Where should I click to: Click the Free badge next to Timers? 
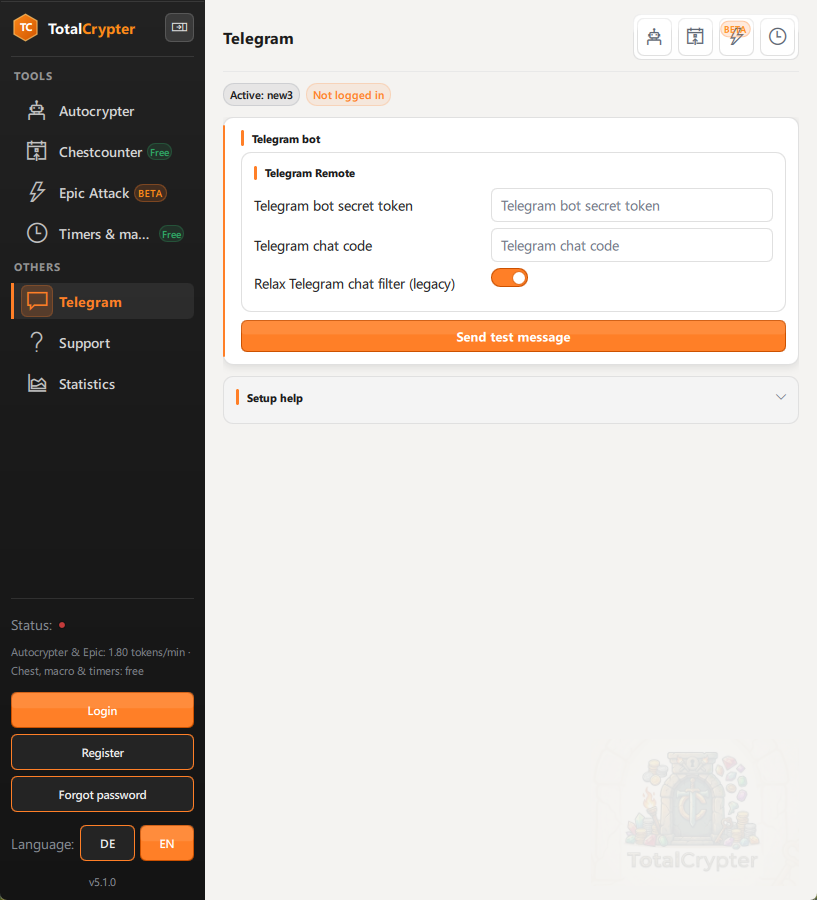click(x=171, y=234)
